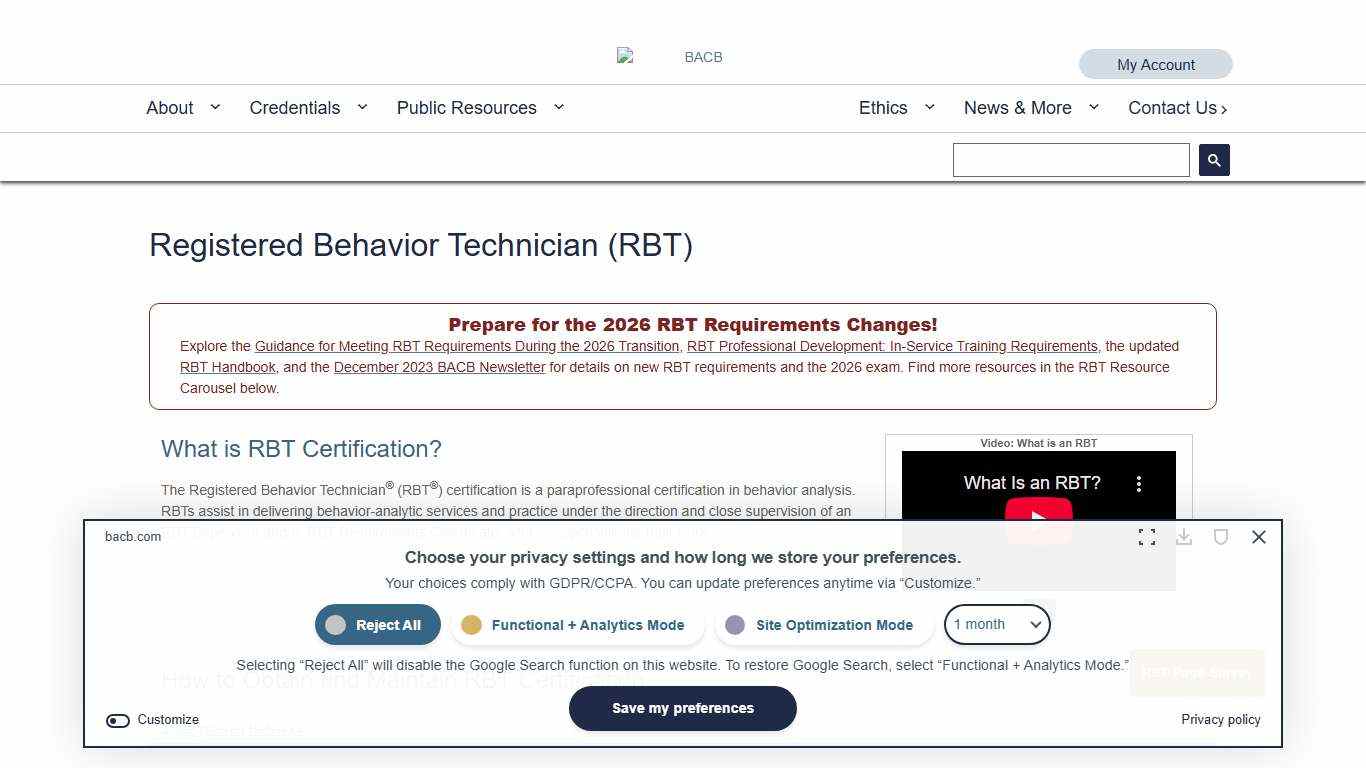
Task: Open the News & More menu
Action: click(x=1017, y=108)
